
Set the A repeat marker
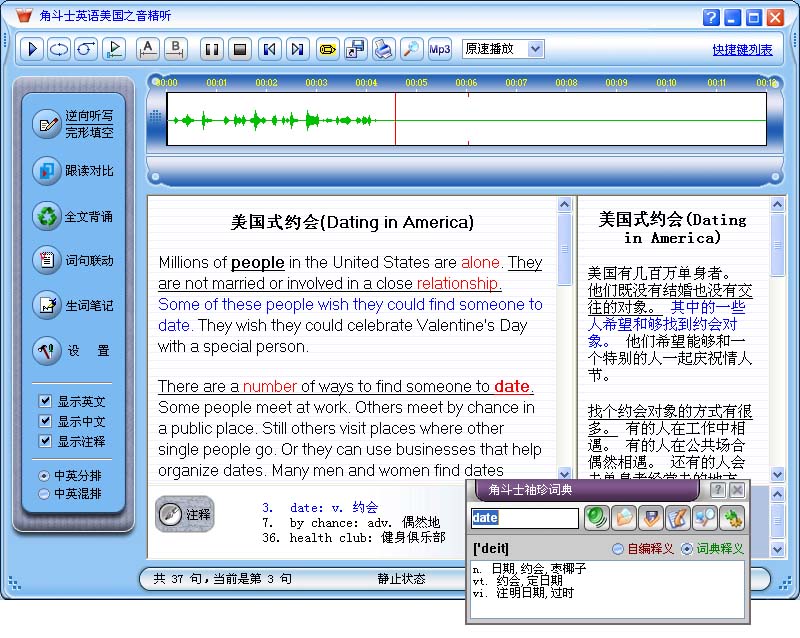(148, 49)
